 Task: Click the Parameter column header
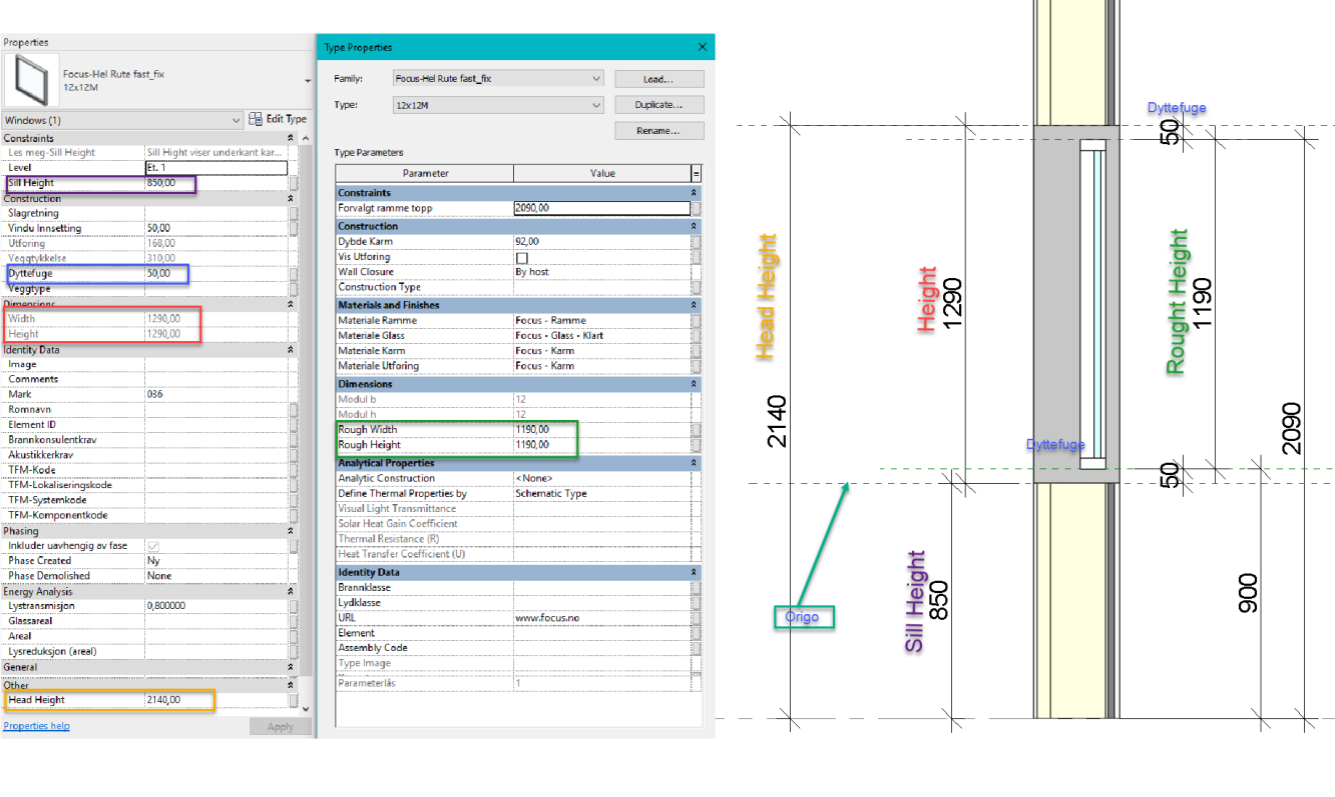tap(425, 173)
